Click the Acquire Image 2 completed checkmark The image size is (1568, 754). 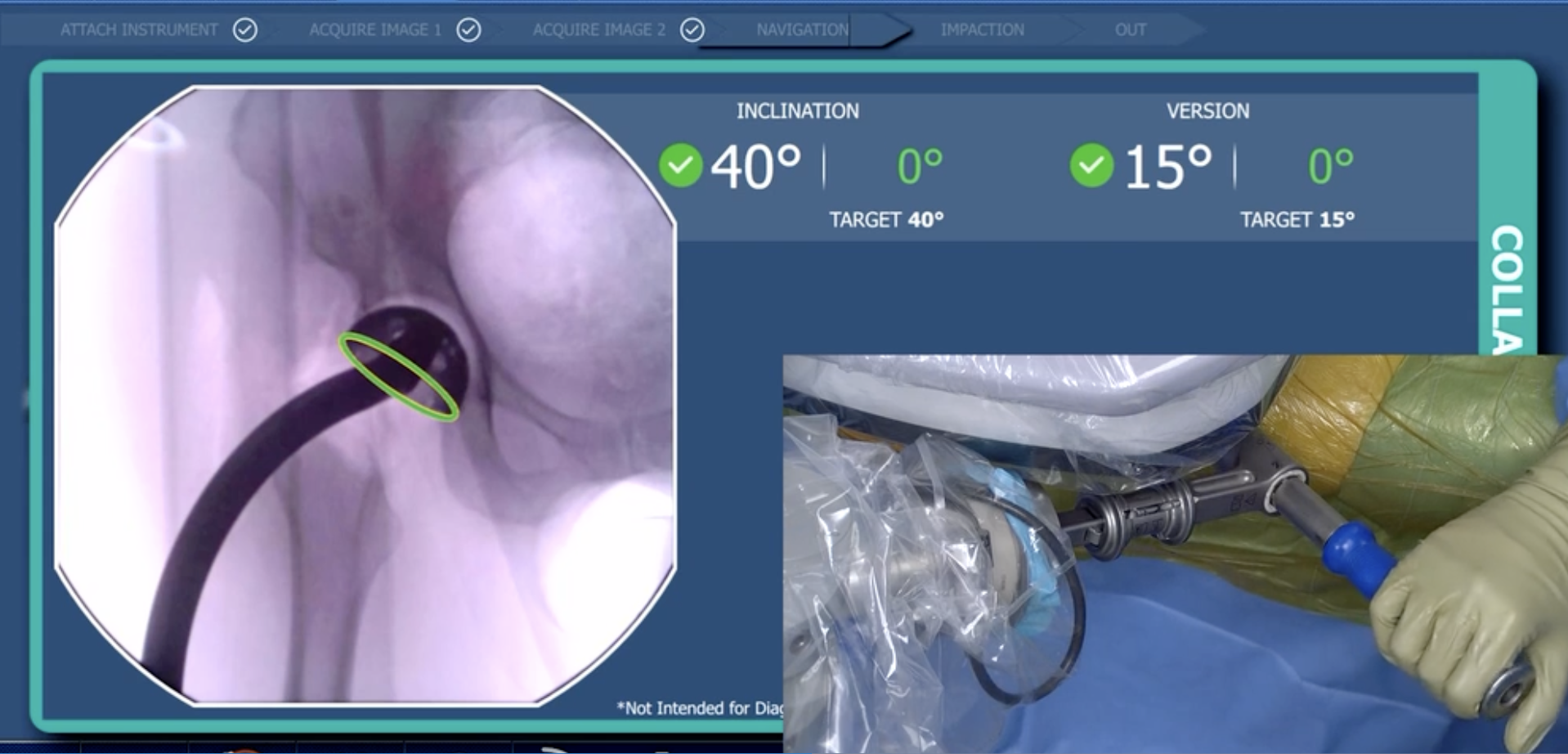click(x=692, y=30)
